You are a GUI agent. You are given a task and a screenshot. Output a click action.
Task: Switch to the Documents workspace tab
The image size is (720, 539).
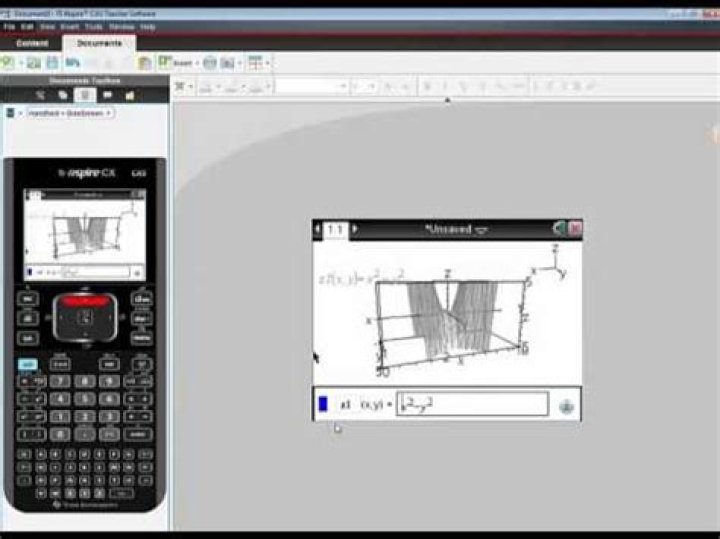click(x=99, y=43)
